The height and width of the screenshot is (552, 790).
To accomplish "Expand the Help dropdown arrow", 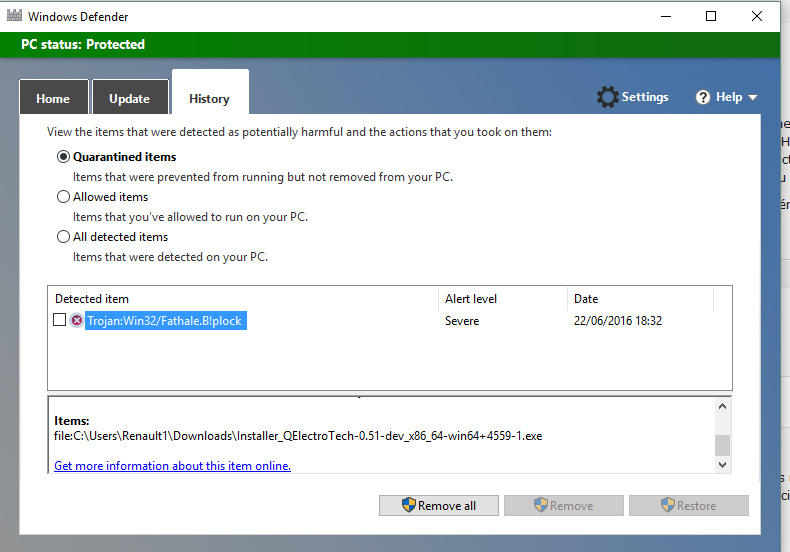I will pos(752,98).
